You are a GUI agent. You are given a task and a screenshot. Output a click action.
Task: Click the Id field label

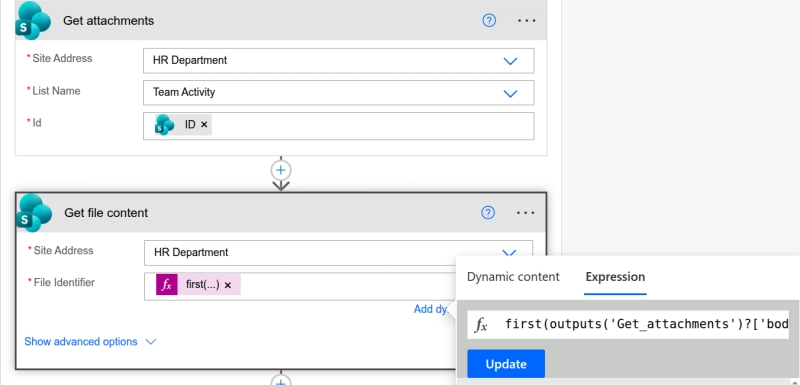click(37, 123)
